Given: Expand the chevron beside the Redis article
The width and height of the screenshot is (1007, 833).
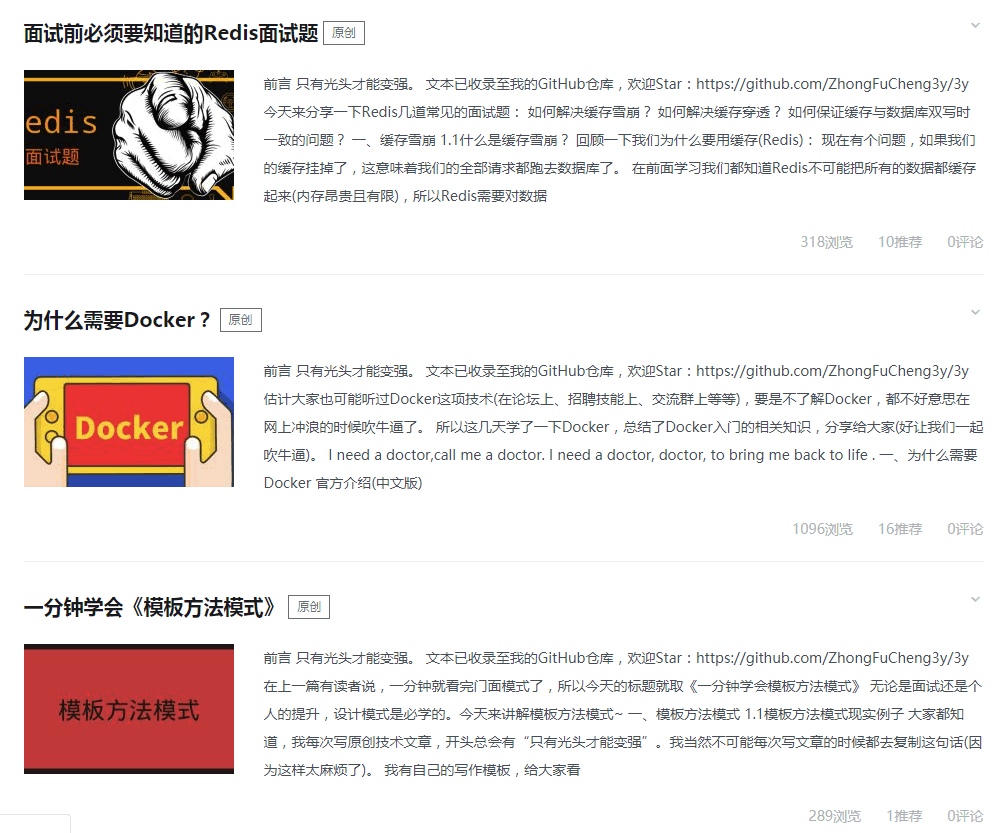Looking at the screenshot, I should (x=976, y=26).
